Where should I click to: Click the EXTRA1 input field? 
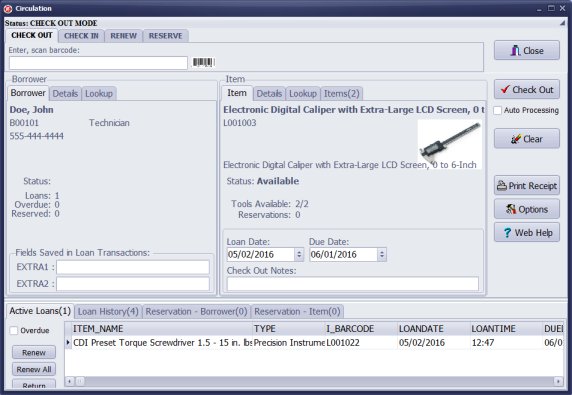point(133,267)
